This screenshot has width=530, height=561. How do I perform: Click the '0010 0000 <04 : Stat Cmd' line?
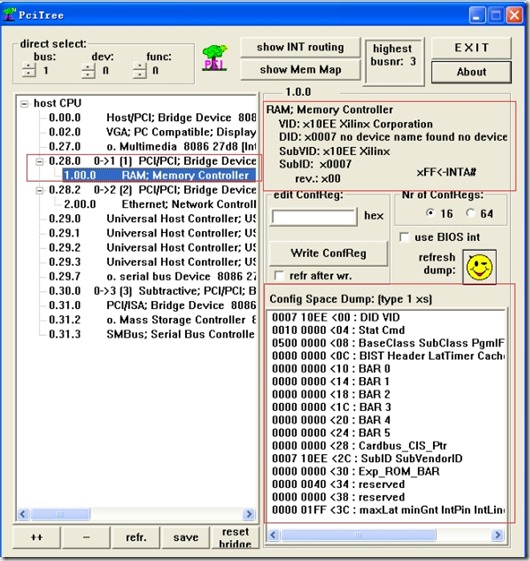(x=338, y=330)
